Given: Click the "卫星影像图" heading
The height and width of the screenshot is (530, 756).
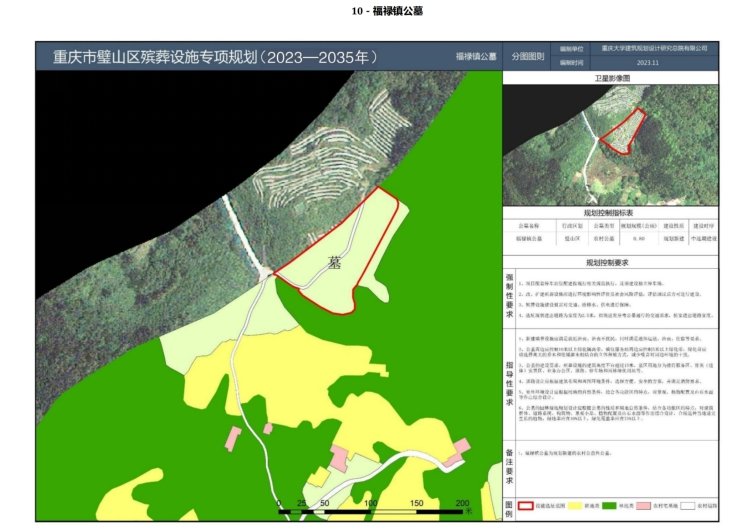Looking at the screenshot, I should click(612, 78).
